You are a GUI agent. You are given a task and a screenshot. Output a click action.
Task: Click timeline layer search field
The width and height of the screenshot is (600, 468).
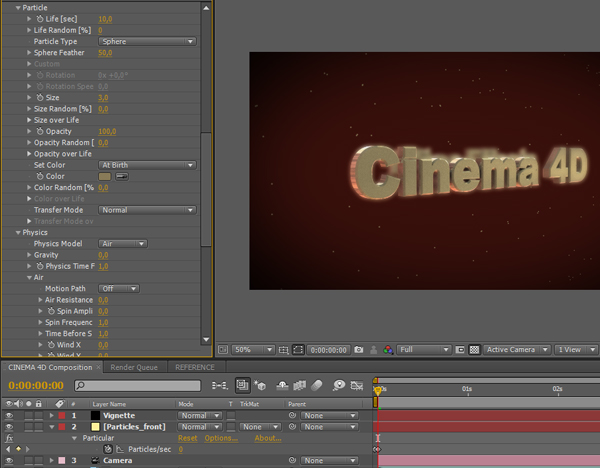138,385
